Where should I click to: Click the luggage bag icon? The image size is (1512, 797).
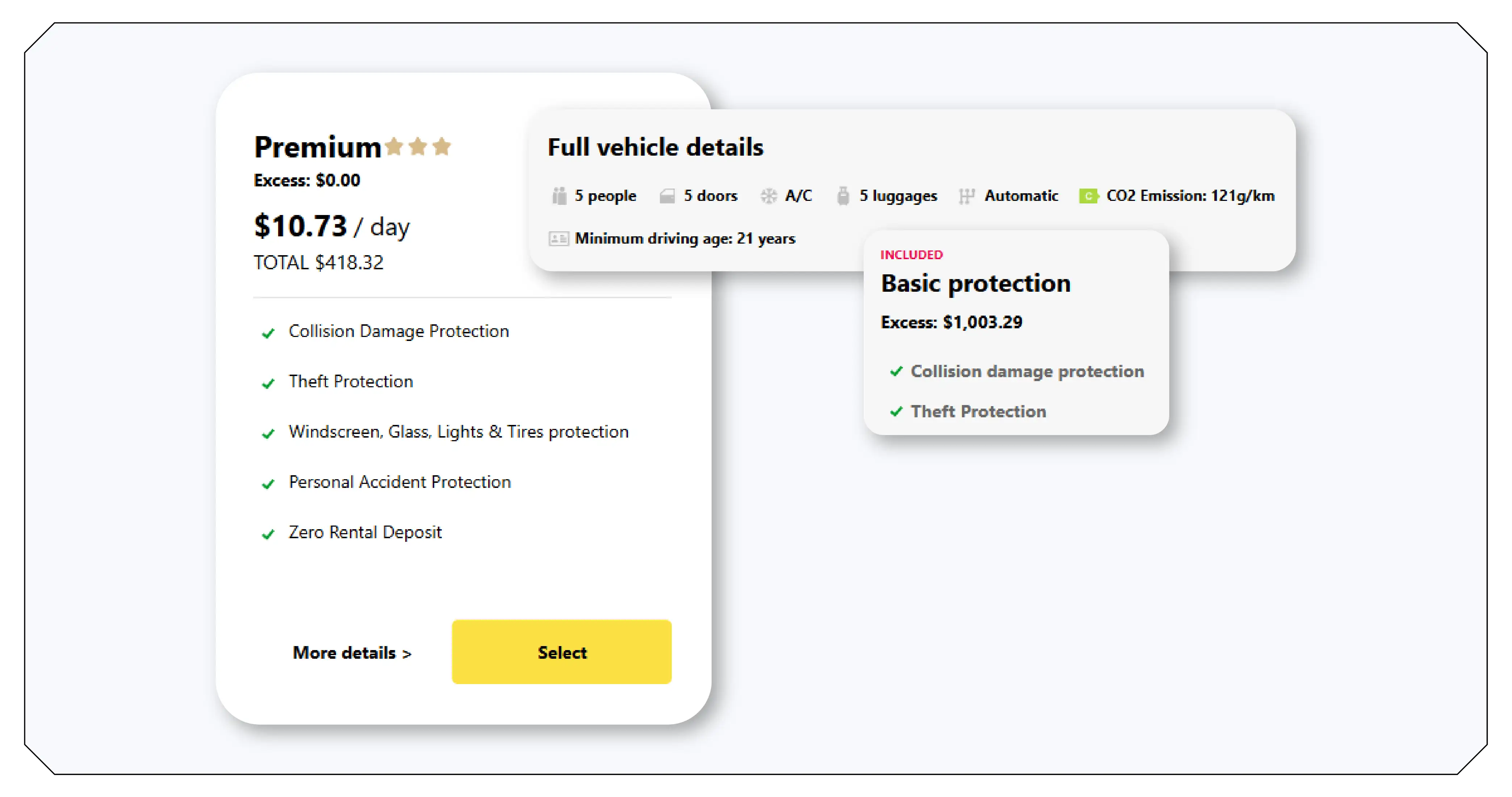pos(843,196)
